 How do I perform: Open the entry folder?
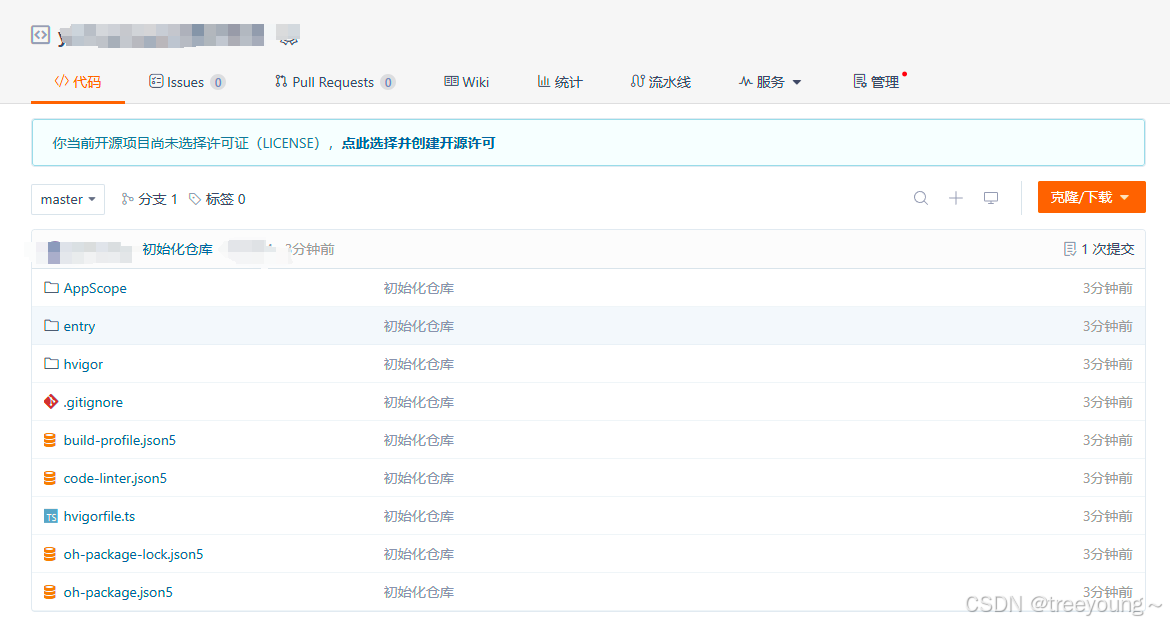point(79,326)
